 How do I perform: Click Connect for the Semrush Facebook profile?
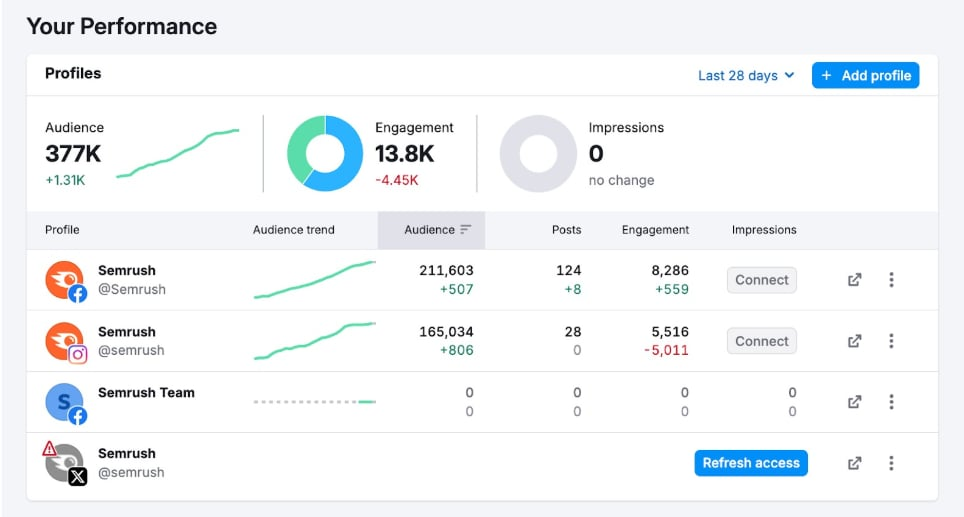[x=762, y=280]
